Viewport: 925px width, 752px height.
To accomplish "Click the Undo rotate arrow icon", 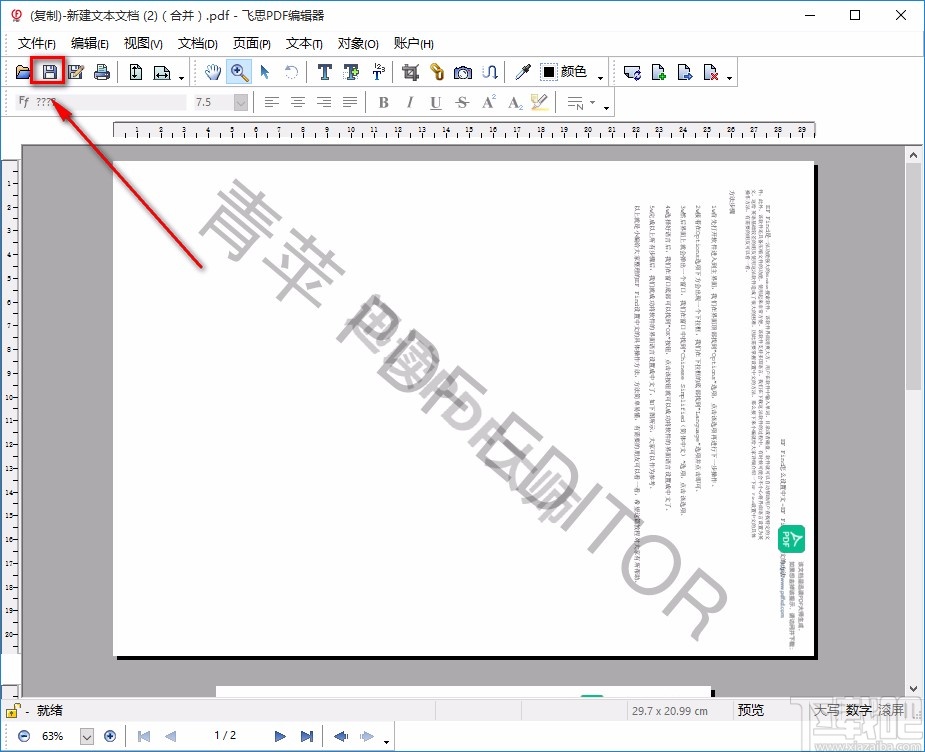I will coord(291,72).
